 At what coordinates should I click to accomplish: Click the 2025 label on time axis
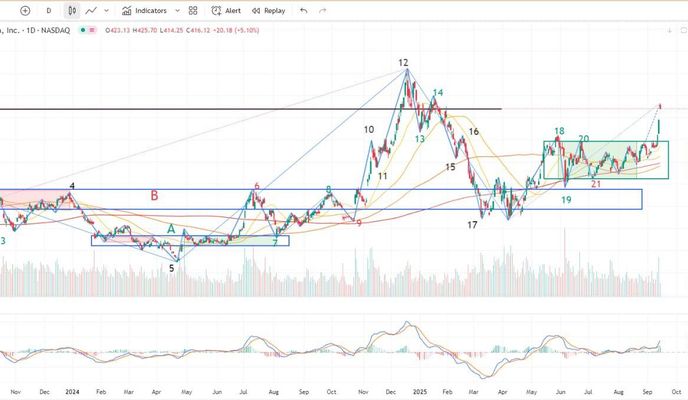pos(419,391)
